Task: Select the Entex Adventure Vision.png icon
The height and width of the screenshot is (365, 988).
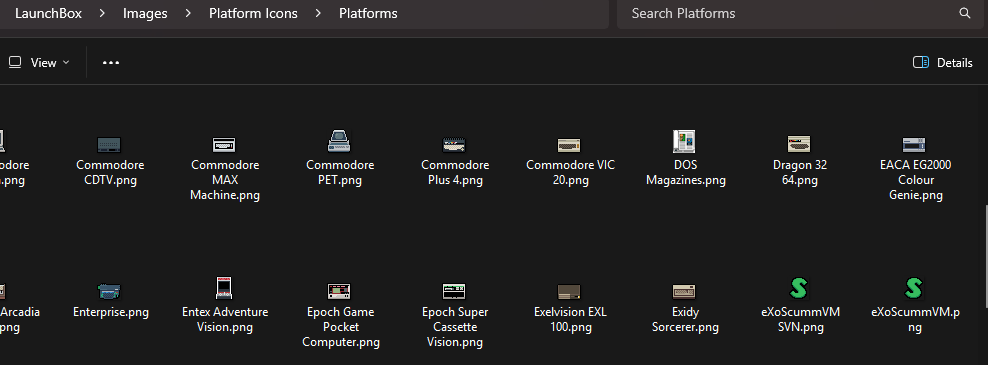Action: pos(224,288)
